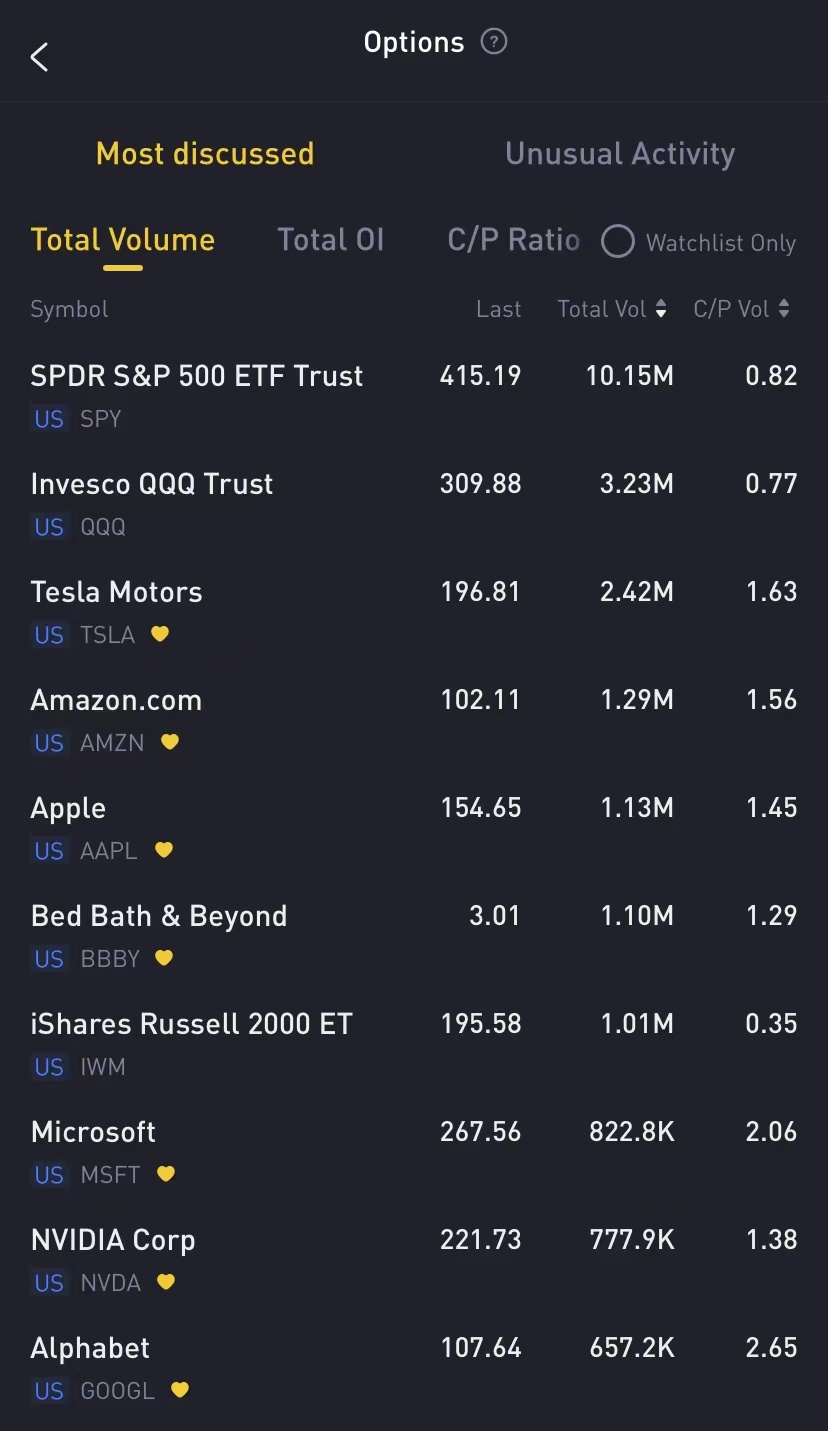This screenshot has width=828, height=1431.
Task: Open the C/P Ratio tab
Action: [513, 240]
